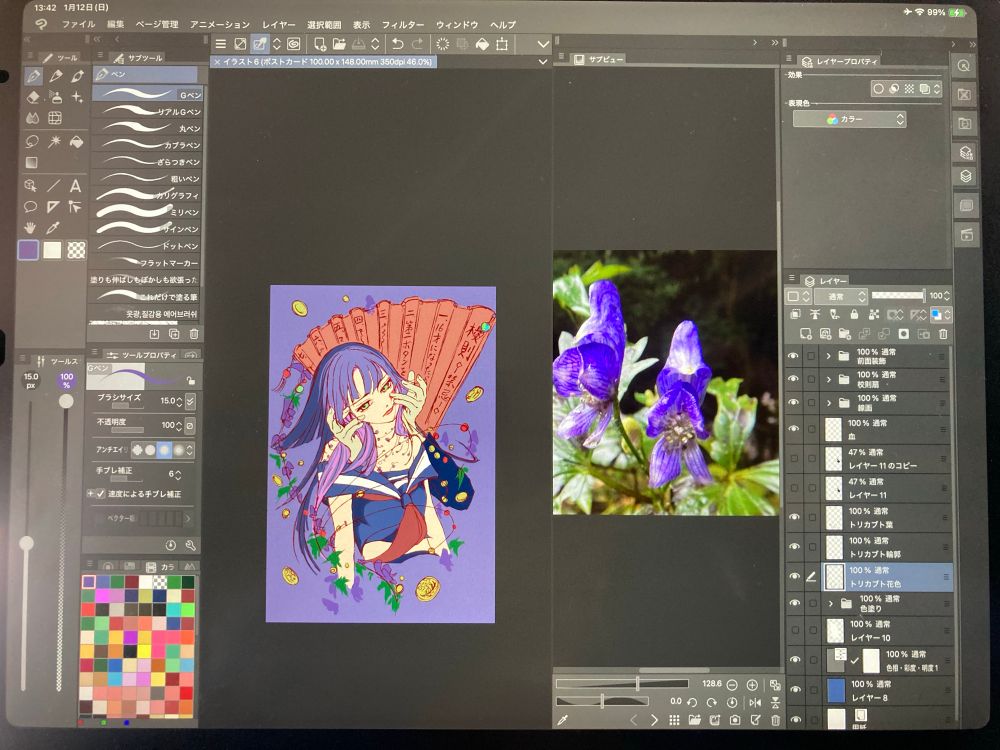Pick the Text tool
This screenshot has height=750, width=1000.
pyautogui.click(x=76, y=185)
